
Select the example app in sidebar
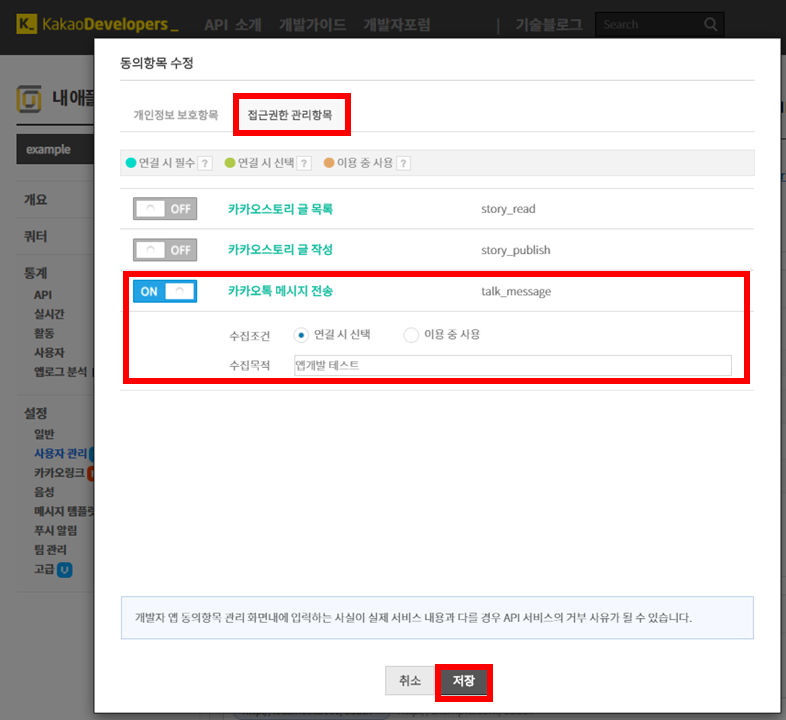[x=55, y=149]
